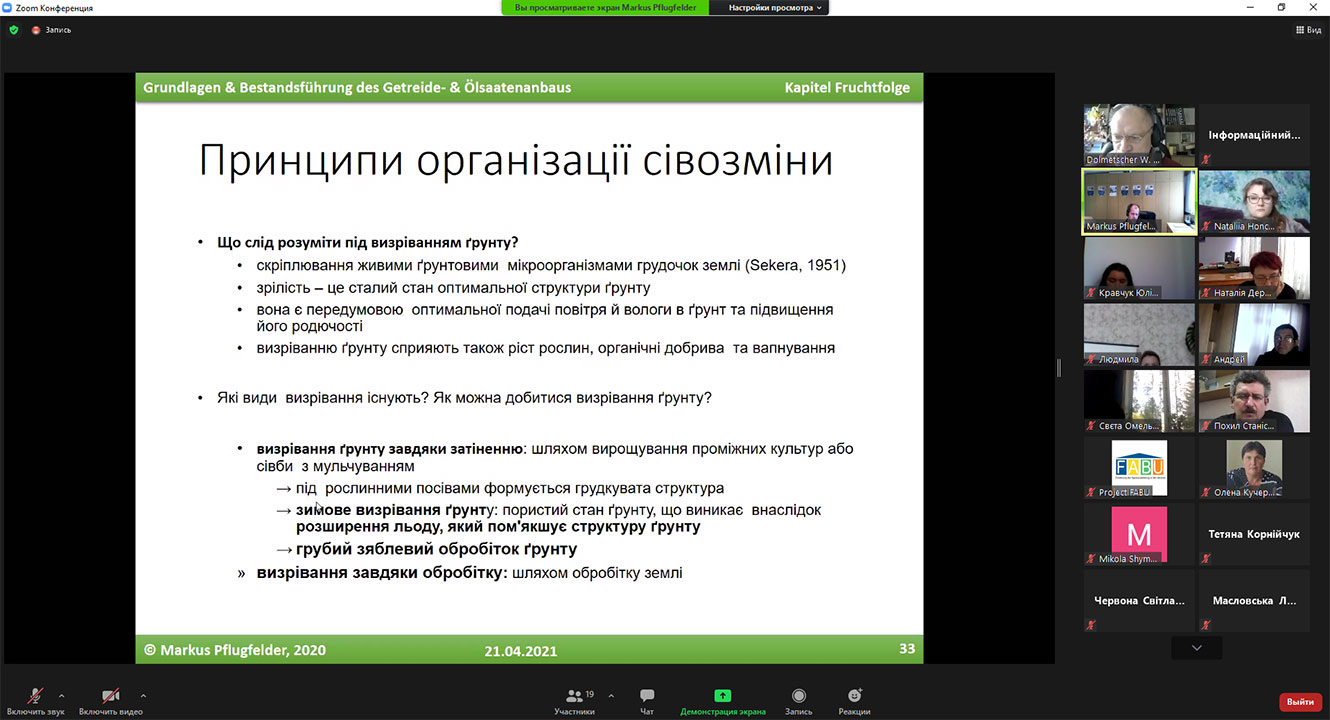Select Dolmetscher W. video thumbnail
This screenshot has width=1330, height=720.
pos(1139,135)
